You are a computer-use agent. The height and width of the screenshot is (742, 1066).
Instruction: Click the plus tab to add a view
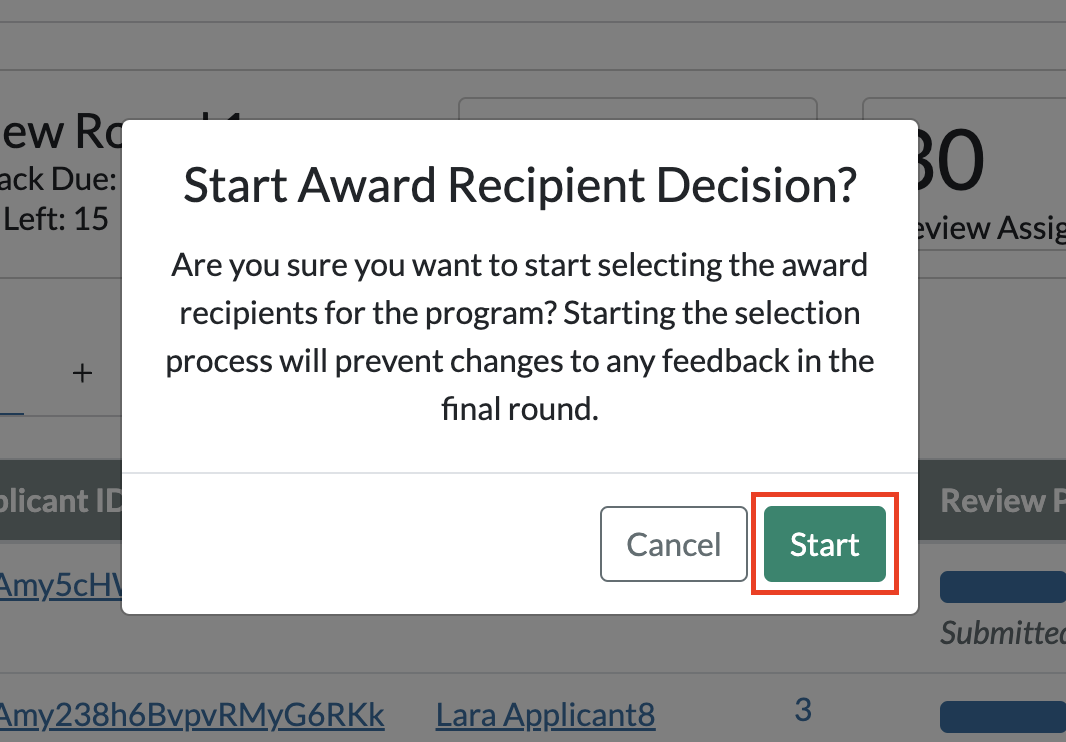(x=82, y=373)
